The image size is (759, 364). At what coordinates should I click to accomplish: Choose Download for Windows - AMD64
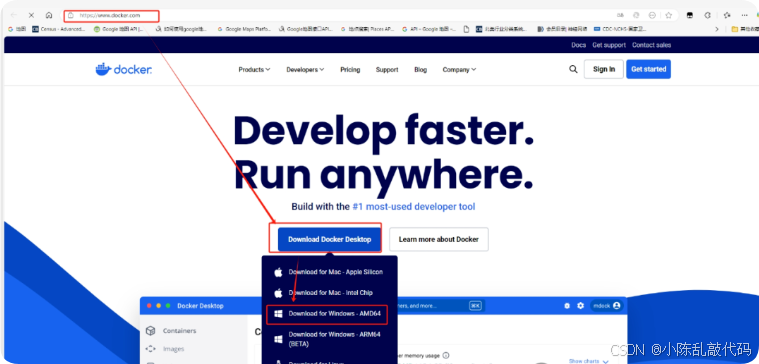coord(327,314)
